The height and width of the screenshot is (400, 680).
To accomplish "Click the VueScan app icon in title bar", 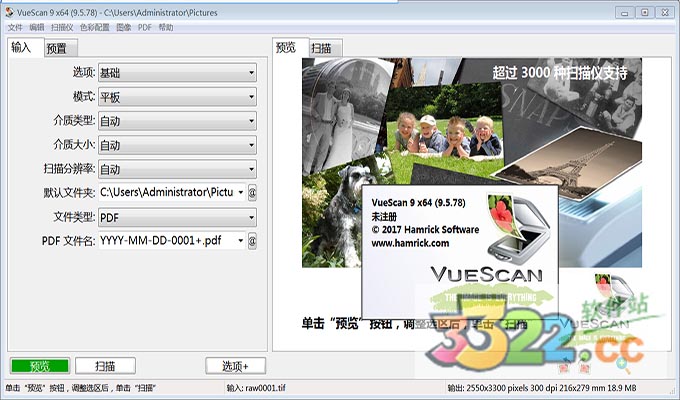I will pyautogui.click(x=10, y=13).
